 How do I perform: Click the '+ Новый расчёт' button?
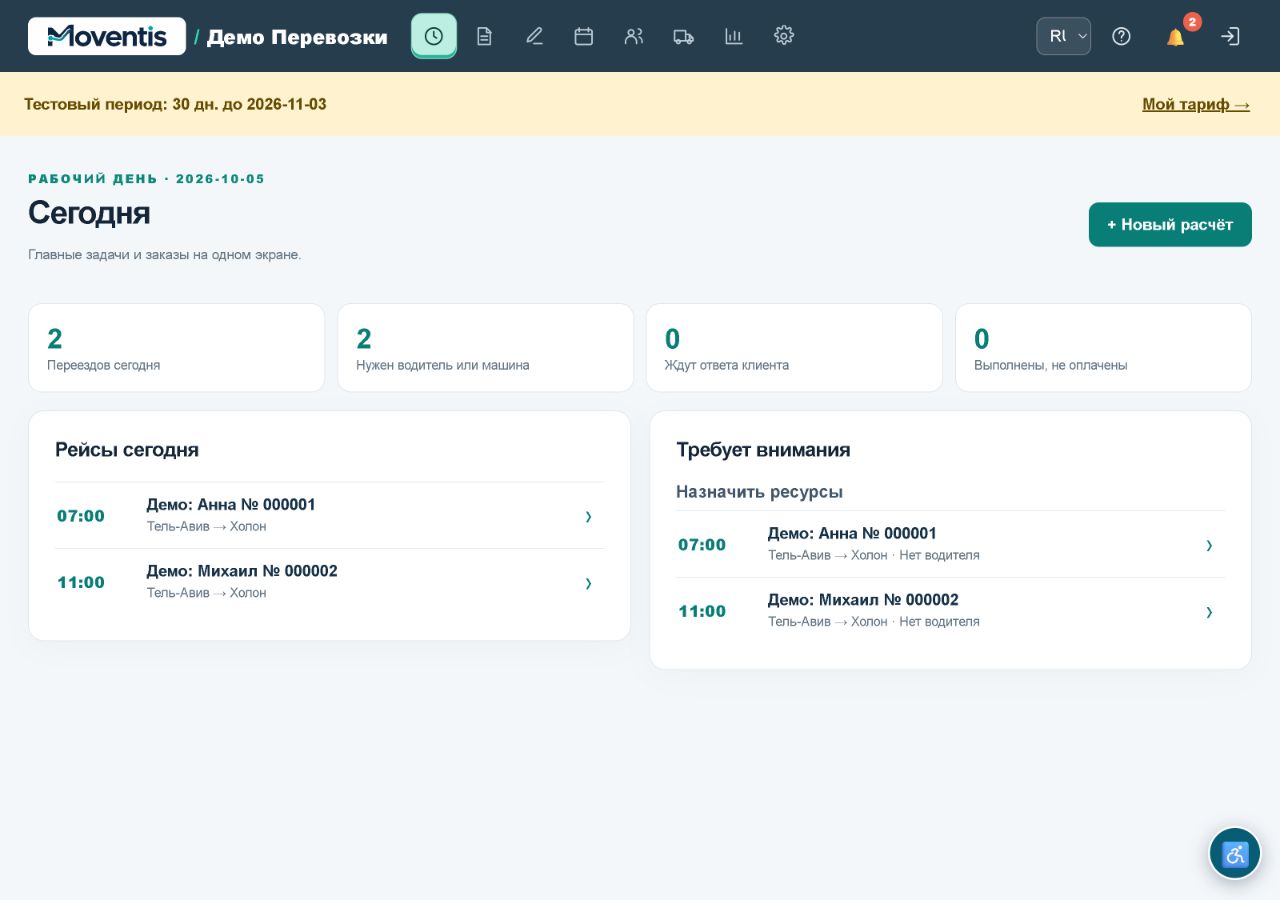pos(1170,225)
